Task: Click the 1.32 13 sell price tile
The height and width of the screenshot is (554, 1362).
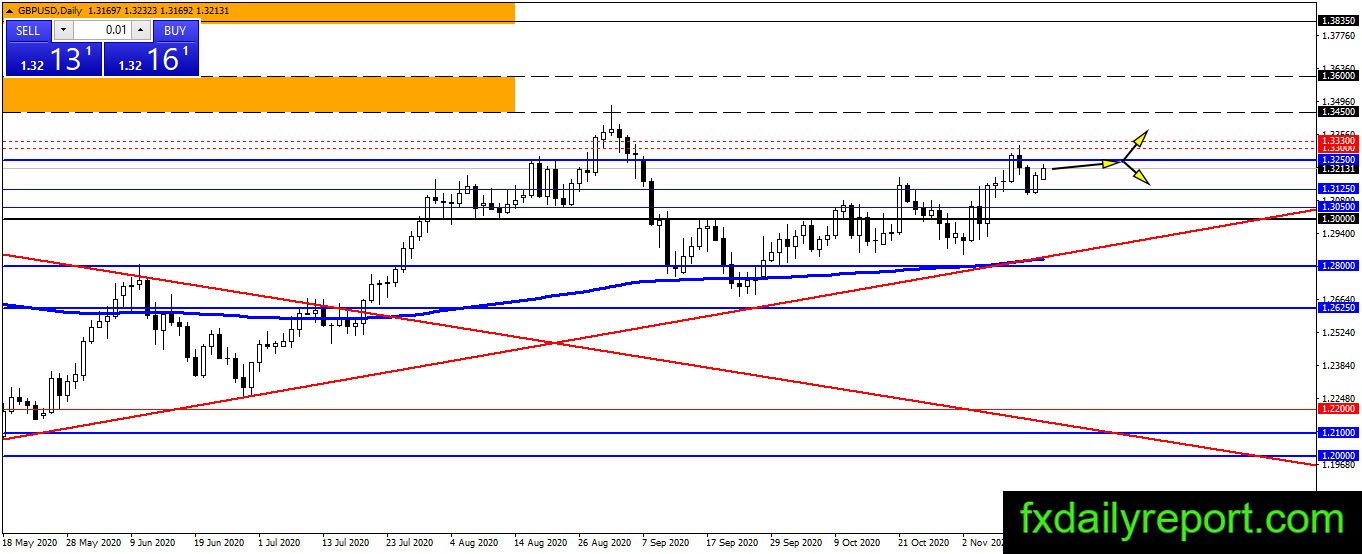Action: click(53, 58)
